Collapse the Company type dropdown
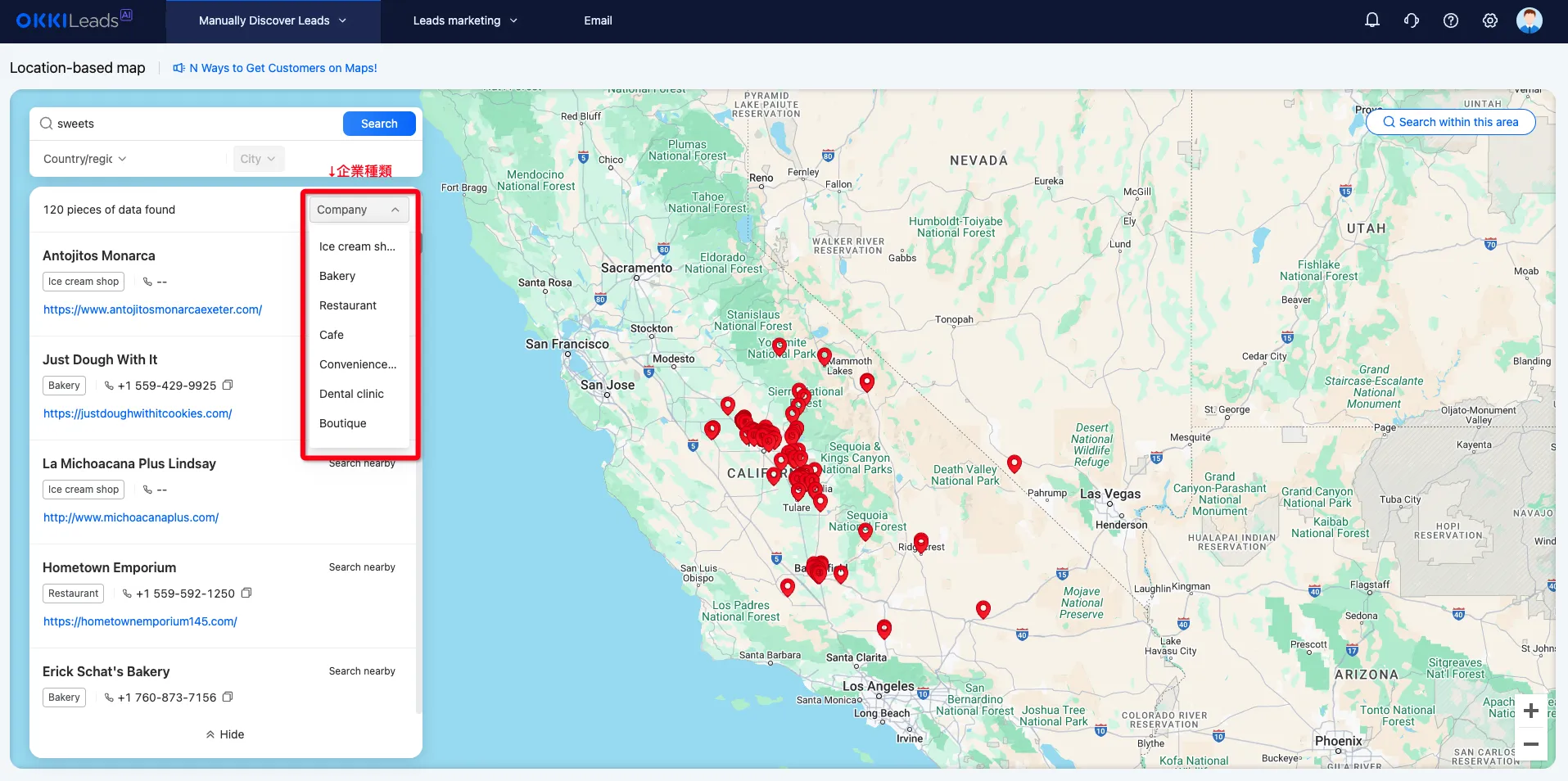Image resolution: width=1568 pixels, height=781 pixels. [359, 210]
